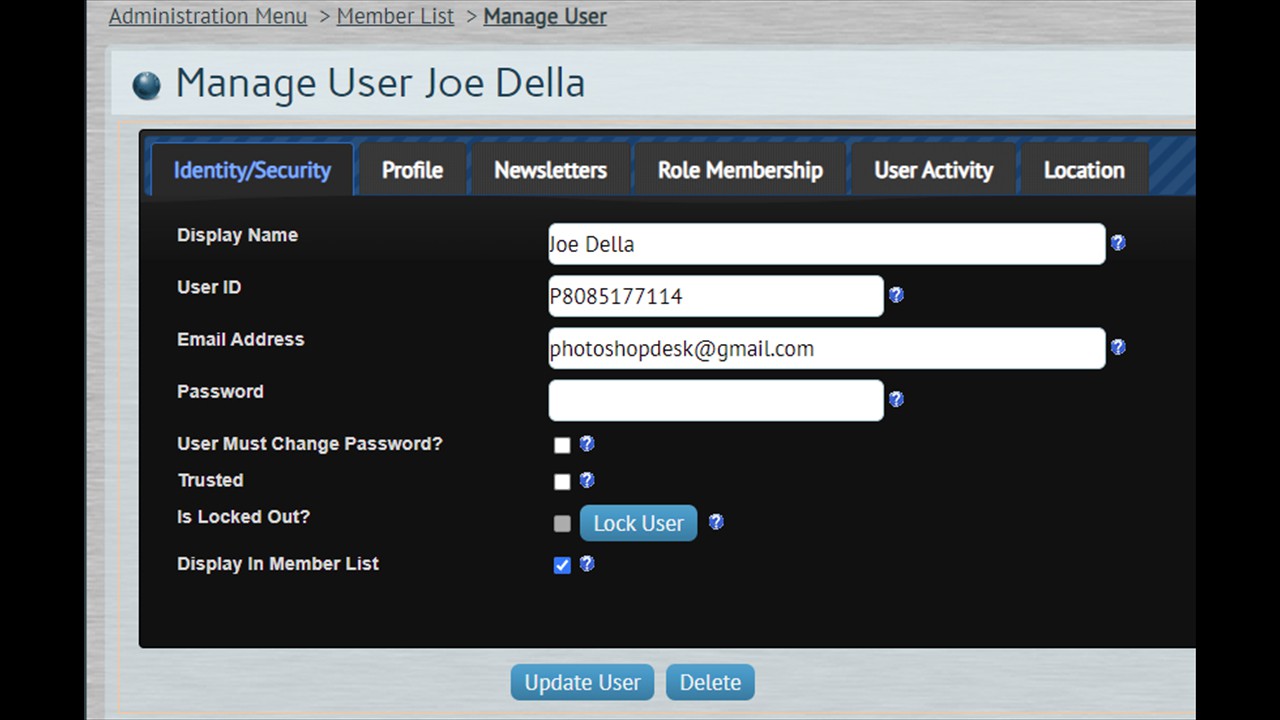Image resolution: width=1280 pixels, height=720 pixels.
Task: Click help icon for Display In Member List
Action: click(x=587, y=563)
